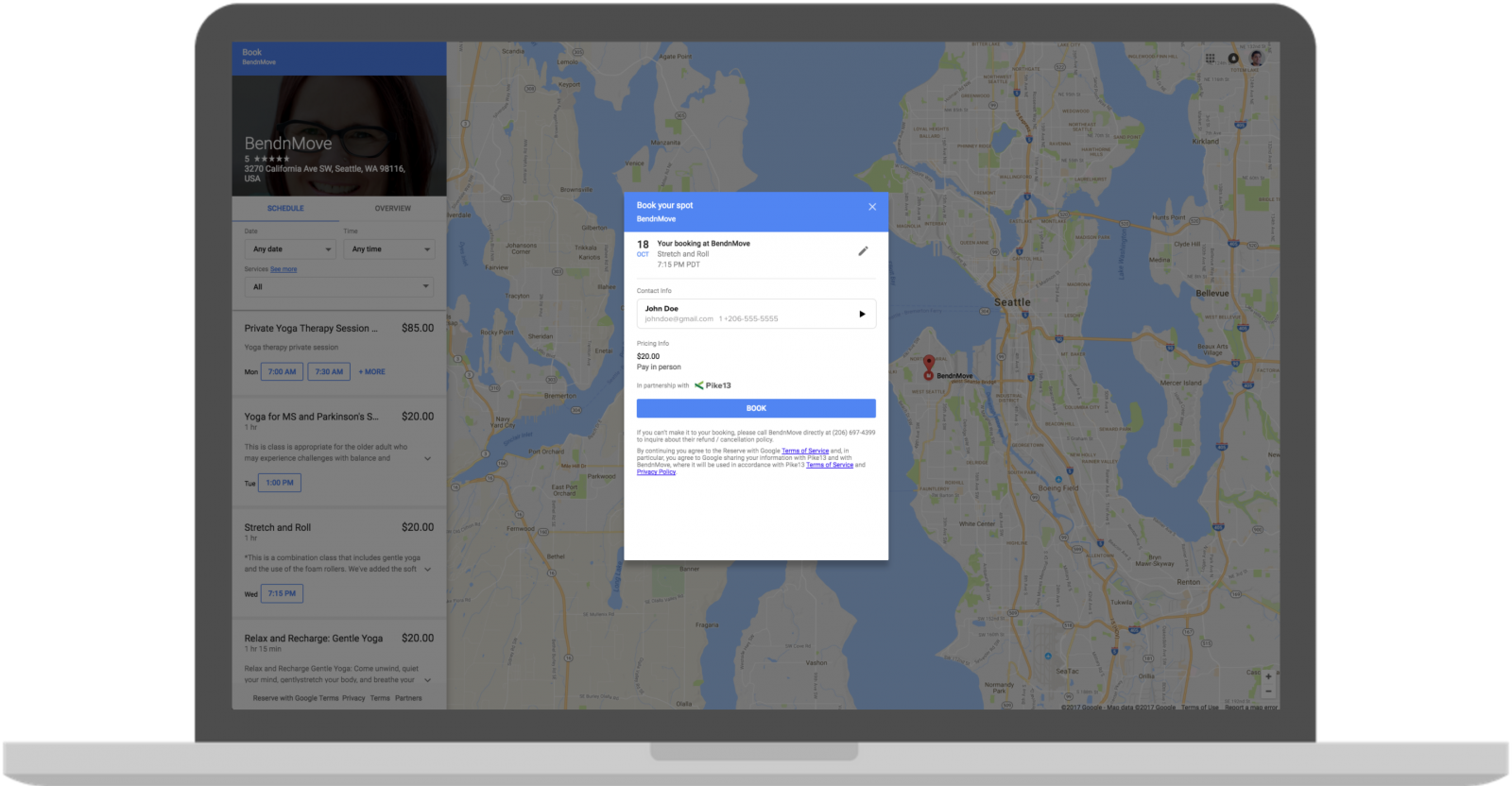This screenshot has height=786, width=1512.
Task: Select the 1:00 PM Tuesday time slot
Action: pyautogui.click(x=280, y=483)
